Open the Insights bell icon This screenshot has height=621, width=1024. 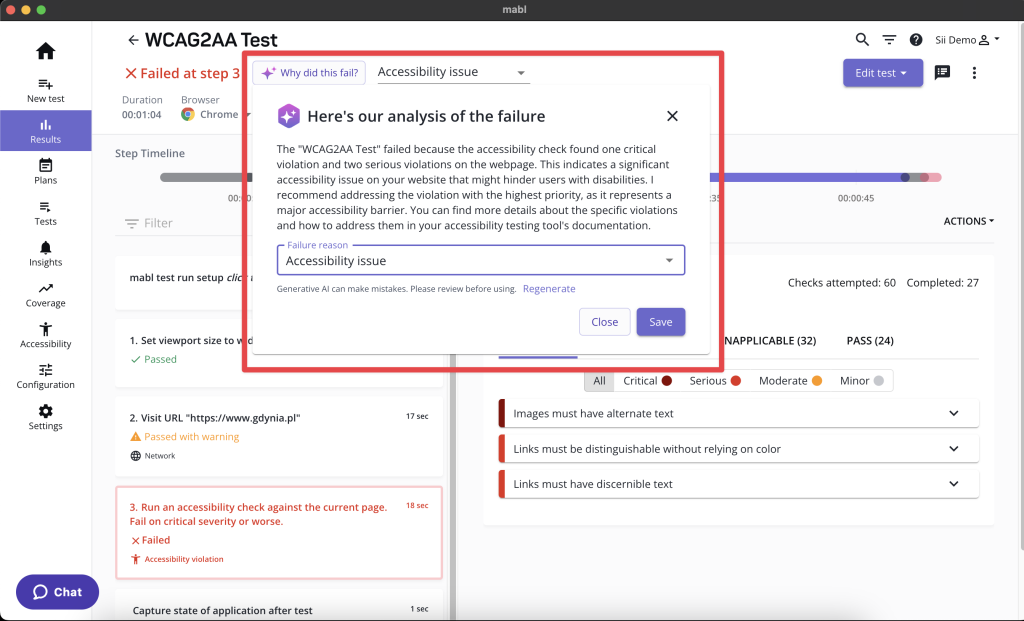coord(46,247)
